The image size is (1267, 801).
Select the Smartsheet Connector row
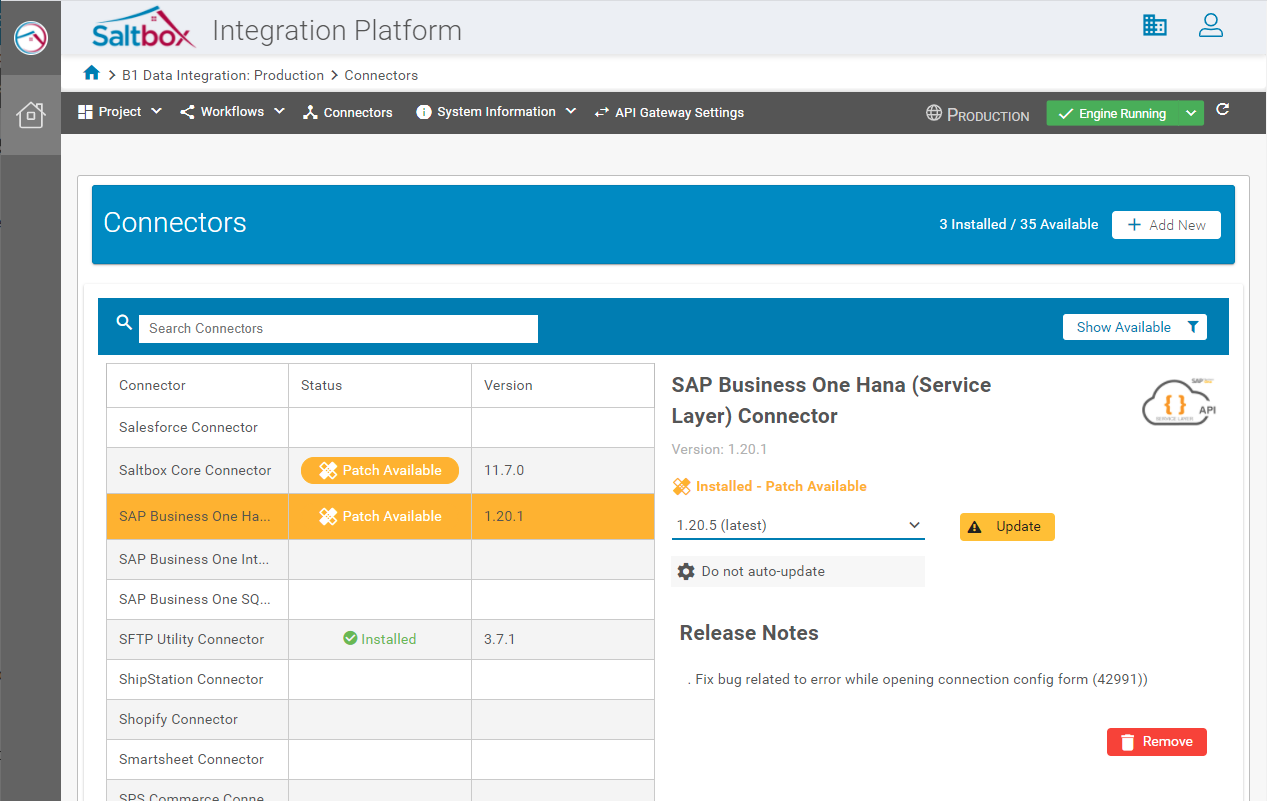380,760
